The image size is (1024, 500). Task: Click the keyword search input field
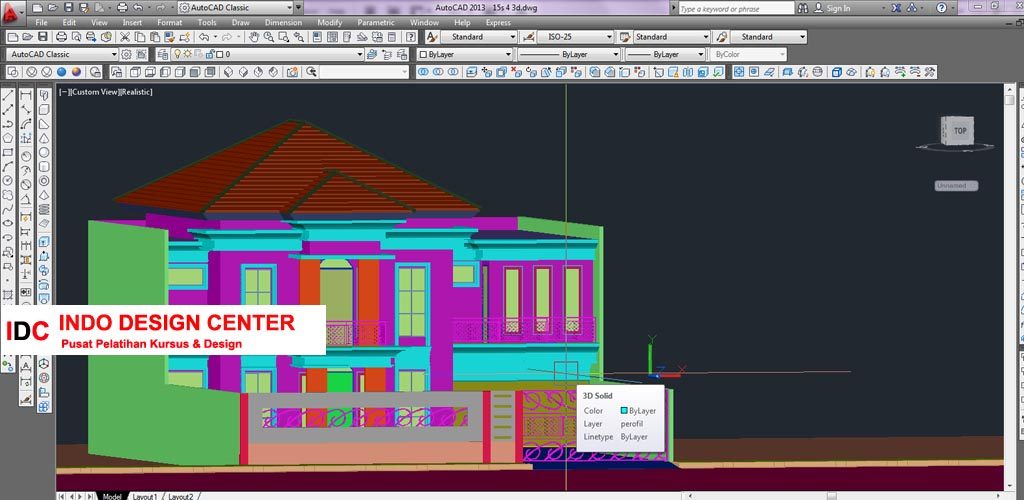pyautogui.click(x=735, y=8)
